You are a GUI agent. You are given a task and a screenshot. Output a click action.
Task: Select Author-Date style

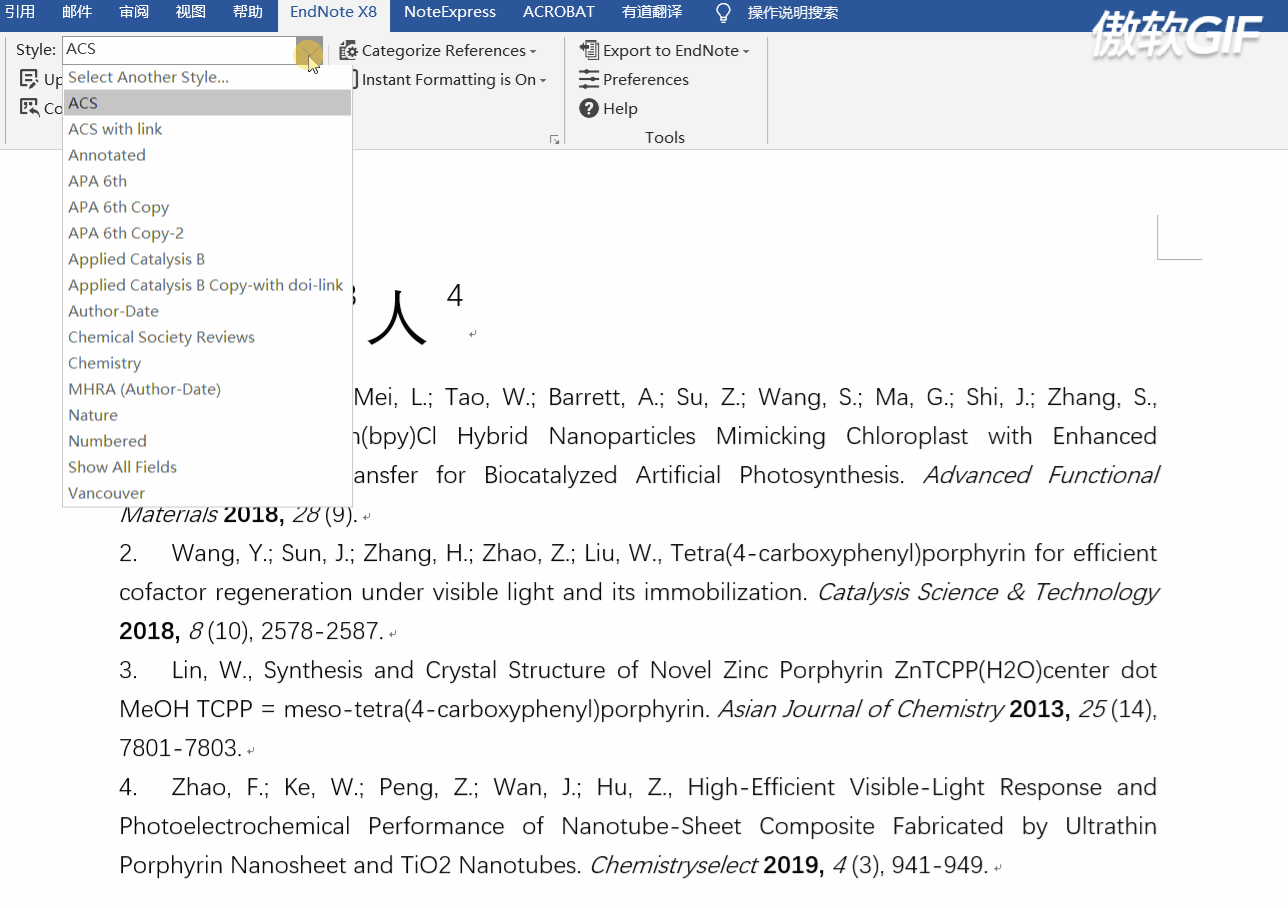[x=208, y=311]
